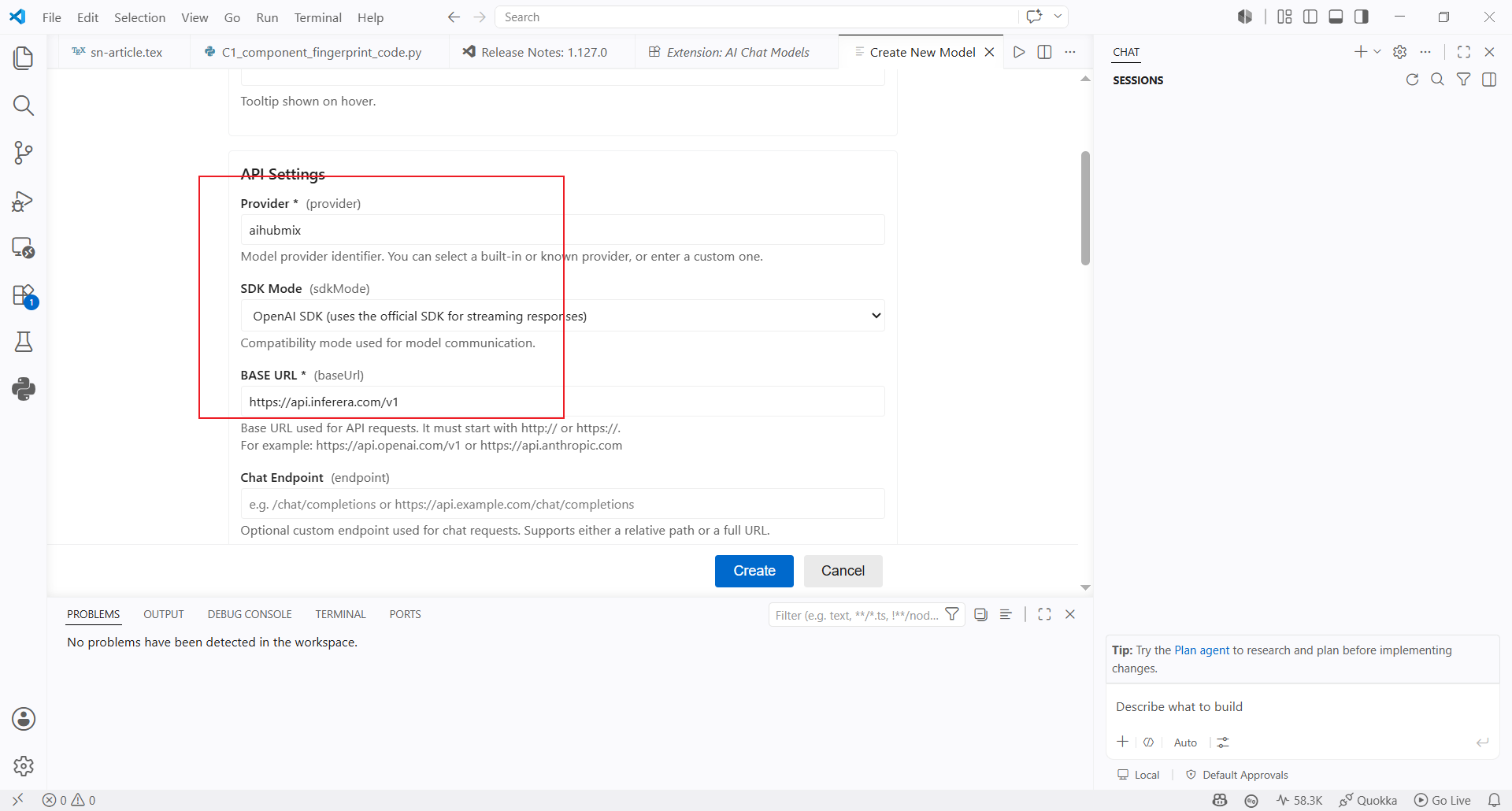1512x811 pixels.
Task: Click Problems view-as-table lines icon
Action: pos(1006,615)
